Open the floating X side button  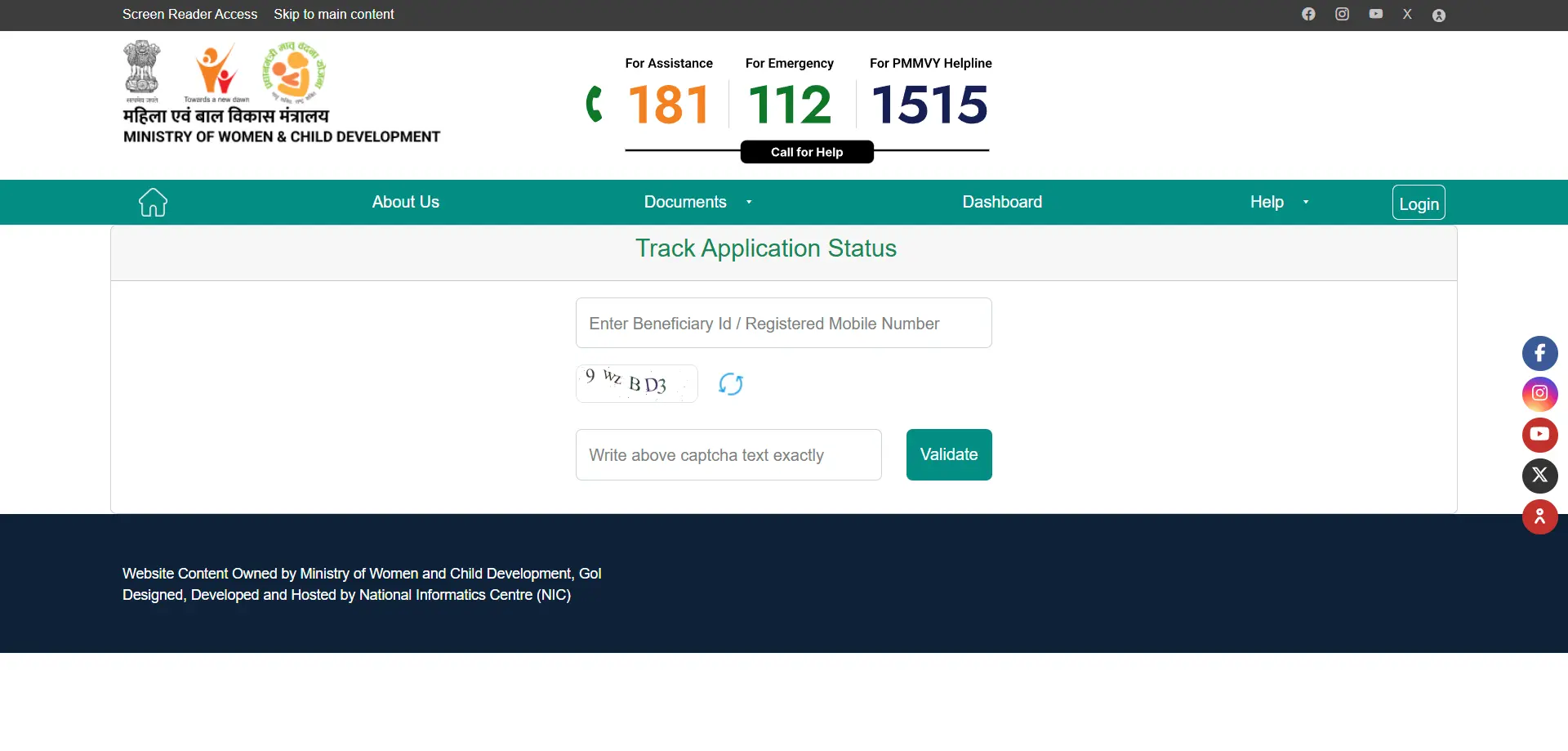tap(1540, 476)
